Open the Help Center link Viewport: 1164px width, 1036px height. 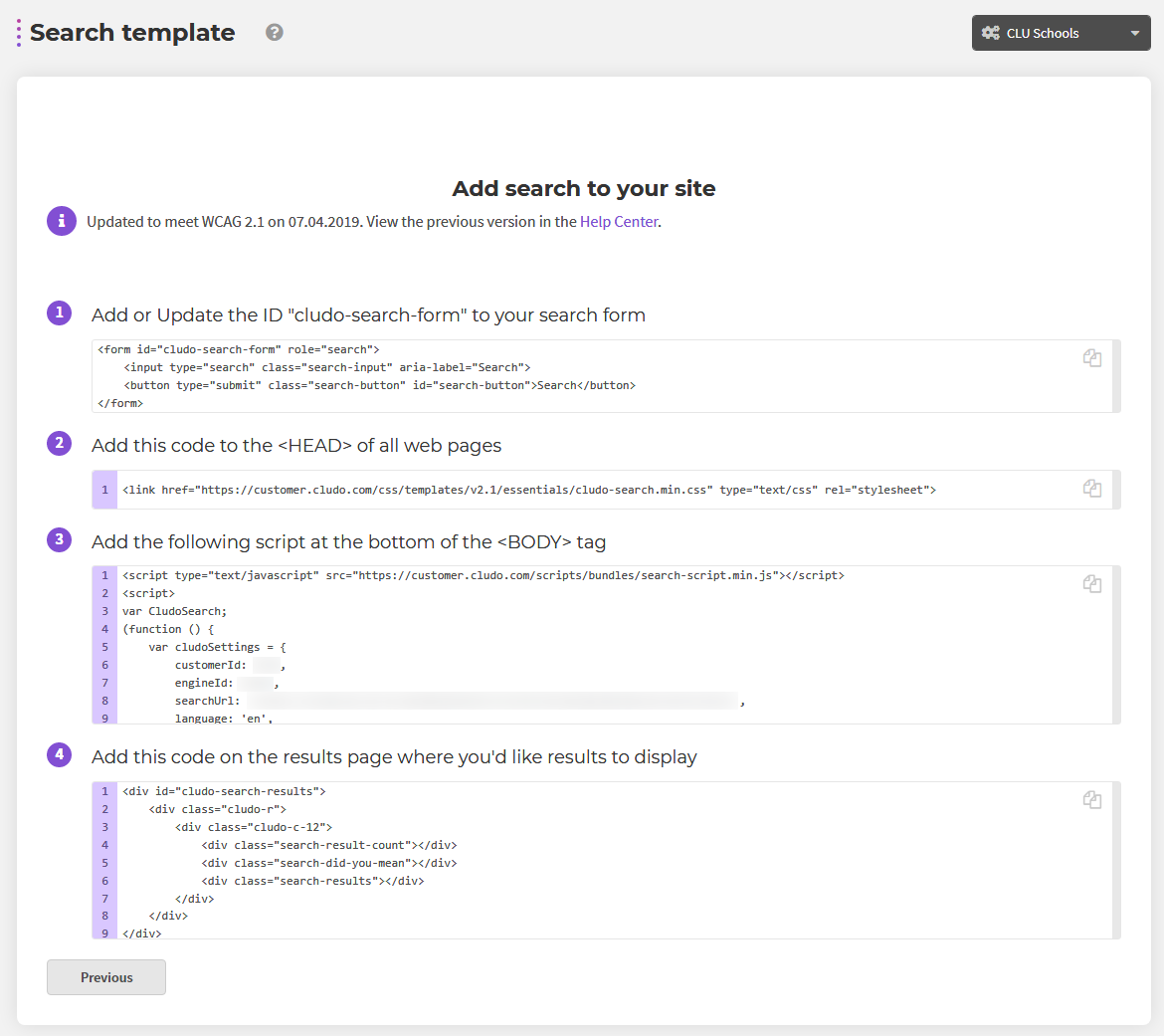(x=619, y=221)
